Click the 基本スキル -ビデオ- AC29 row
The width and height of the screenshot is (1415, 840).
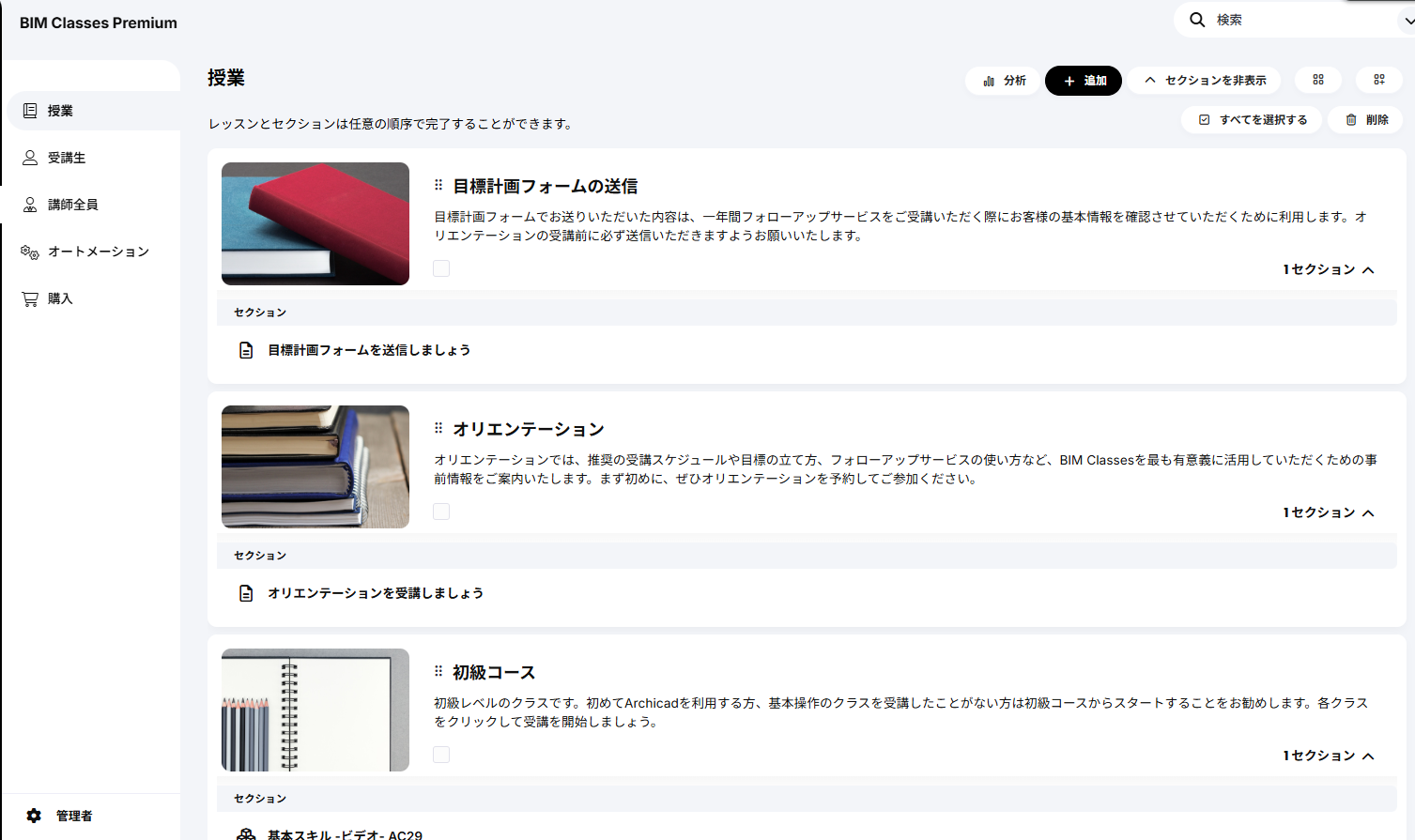click(x=345, y=834)
